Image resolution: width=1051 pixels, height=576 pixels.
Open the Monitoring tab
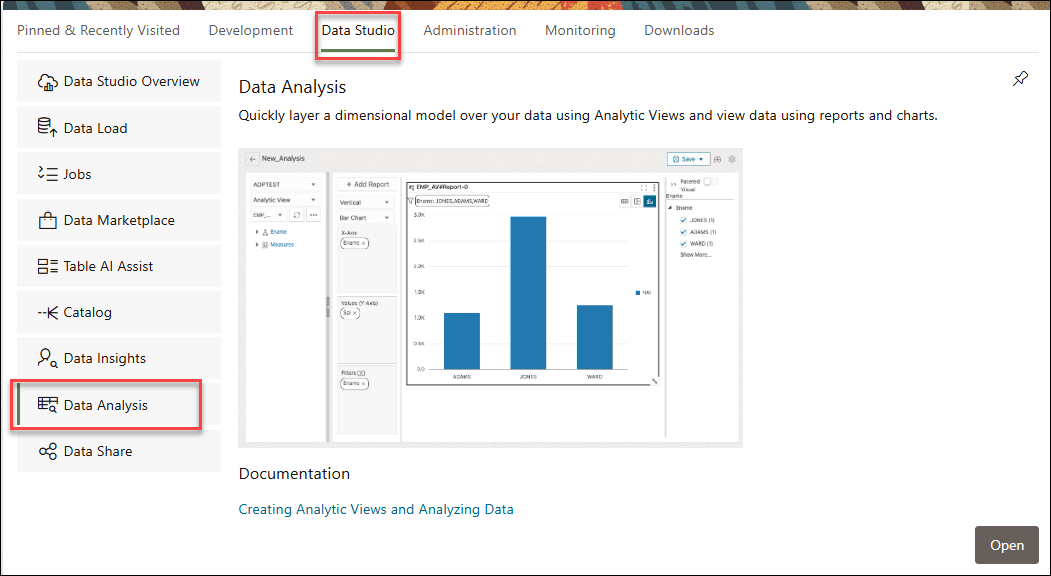(580, 30)
